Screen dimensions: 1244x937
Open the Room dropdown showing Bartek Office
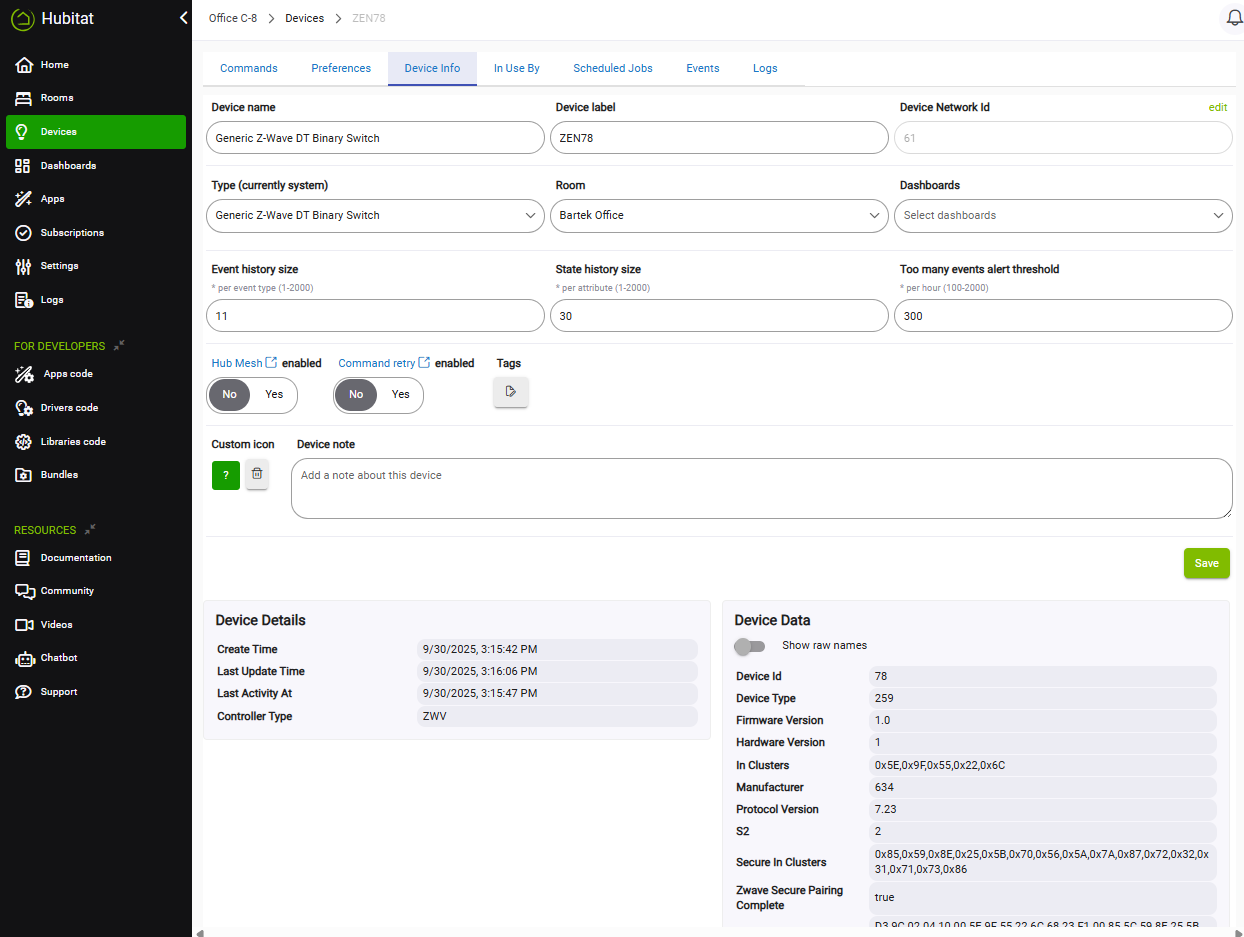719,216
